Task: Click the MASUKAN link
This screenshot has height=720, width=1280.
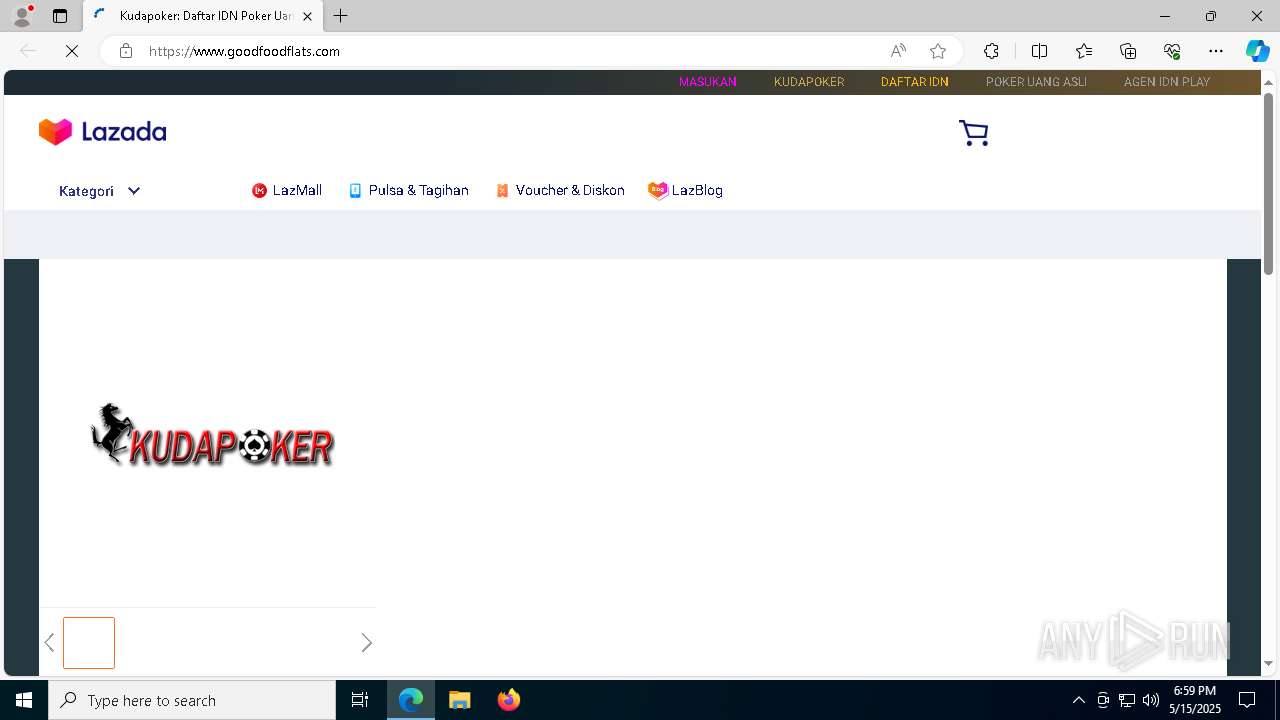Action: click(708, 82)
